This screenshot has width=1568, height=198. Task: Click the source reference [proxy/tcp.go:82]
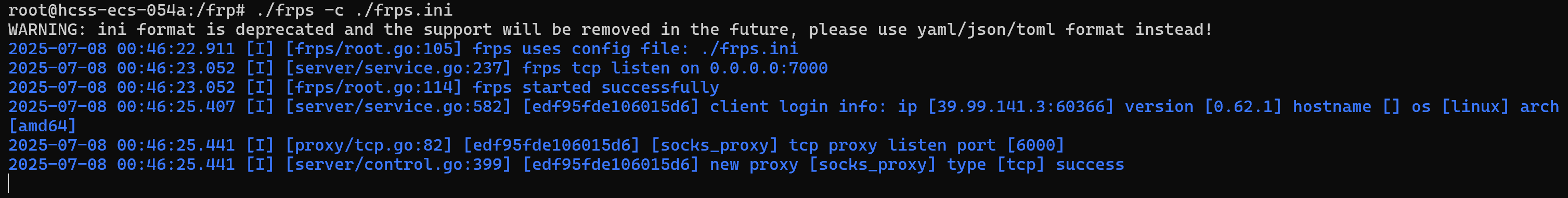(x=369, y=145)
